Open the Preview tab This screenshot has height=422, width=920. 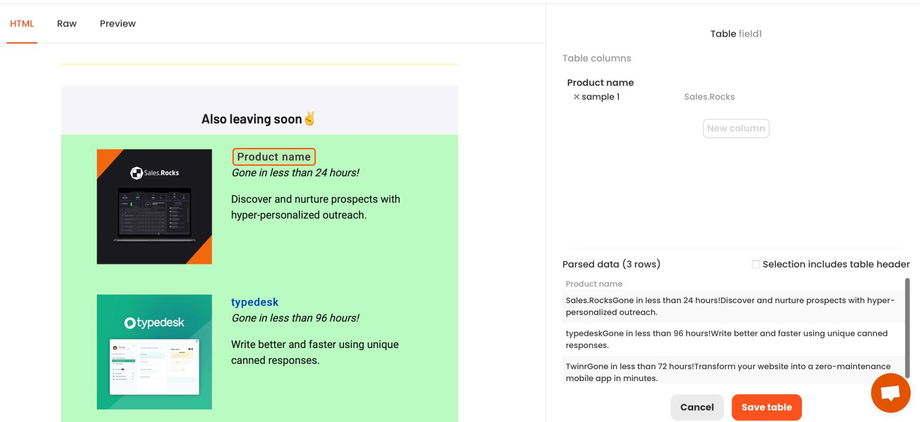[118, 23]
